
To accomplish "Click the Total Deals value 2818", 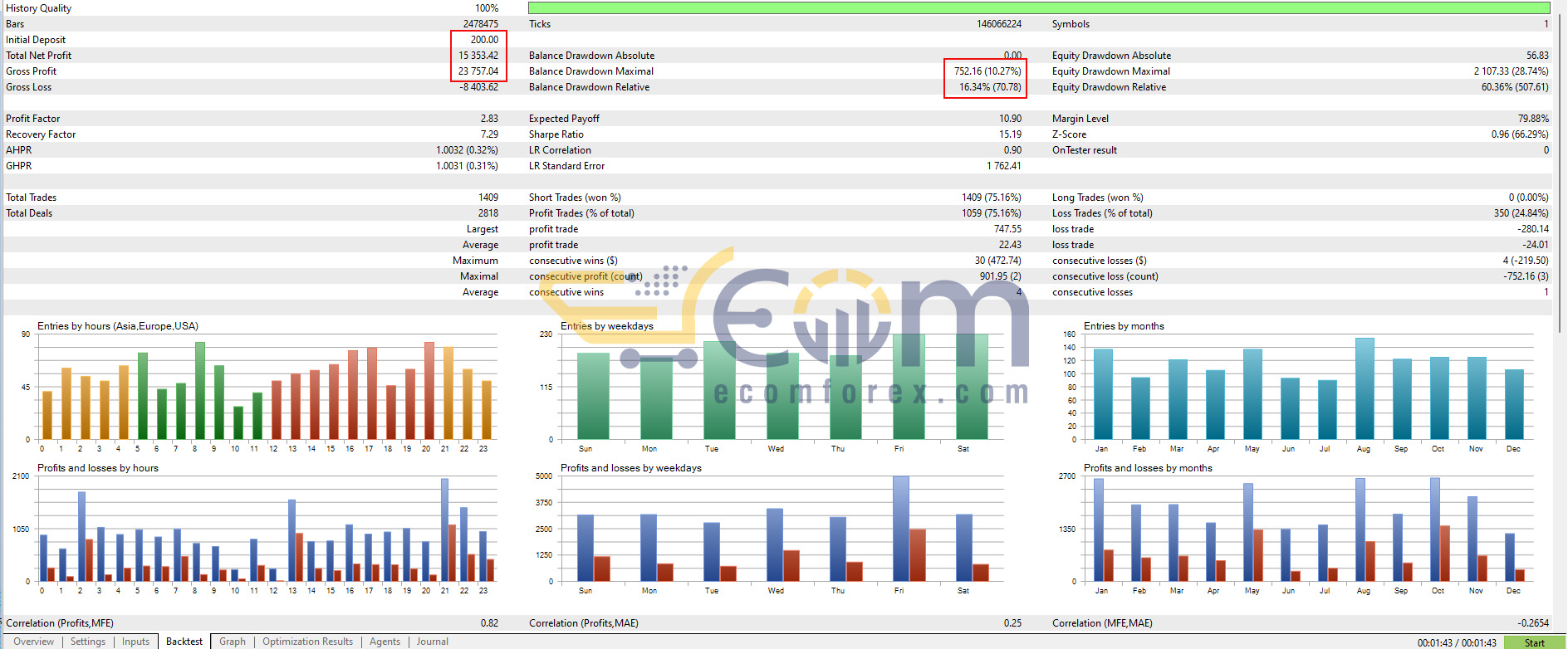I will click(x=488, y=213).
